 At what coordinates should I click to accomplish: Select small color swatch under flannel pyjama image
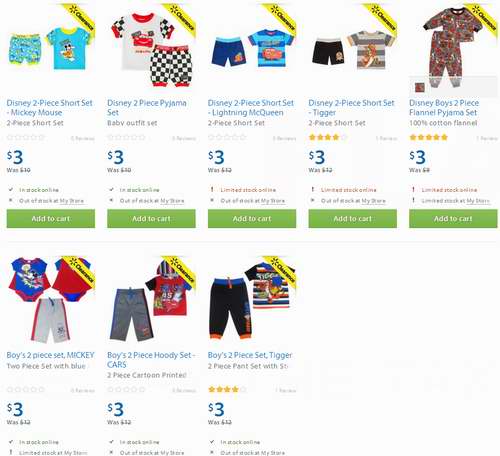(420, 88)
